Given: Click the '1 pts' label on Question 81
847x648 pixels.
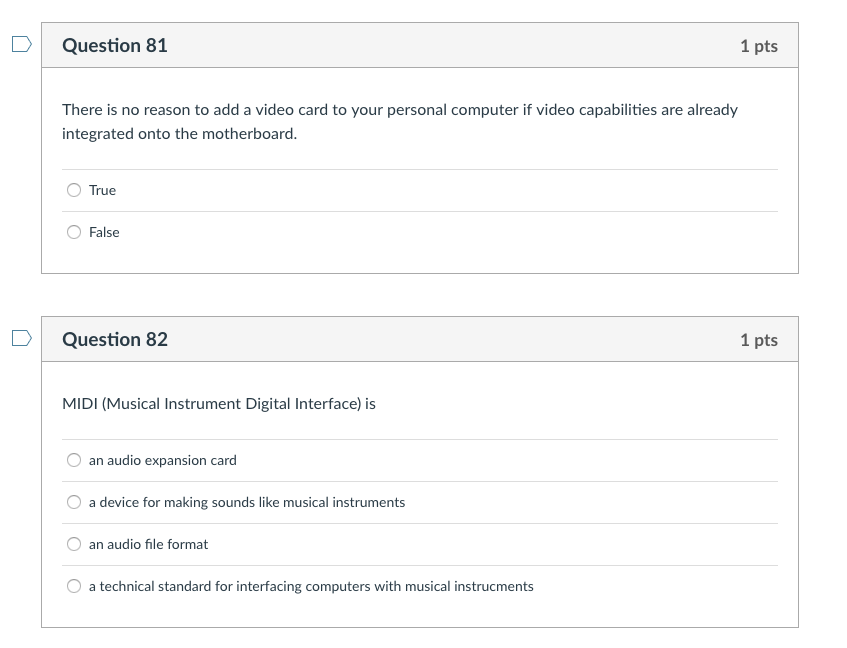Looking at the screenshot, I should 759,46.
